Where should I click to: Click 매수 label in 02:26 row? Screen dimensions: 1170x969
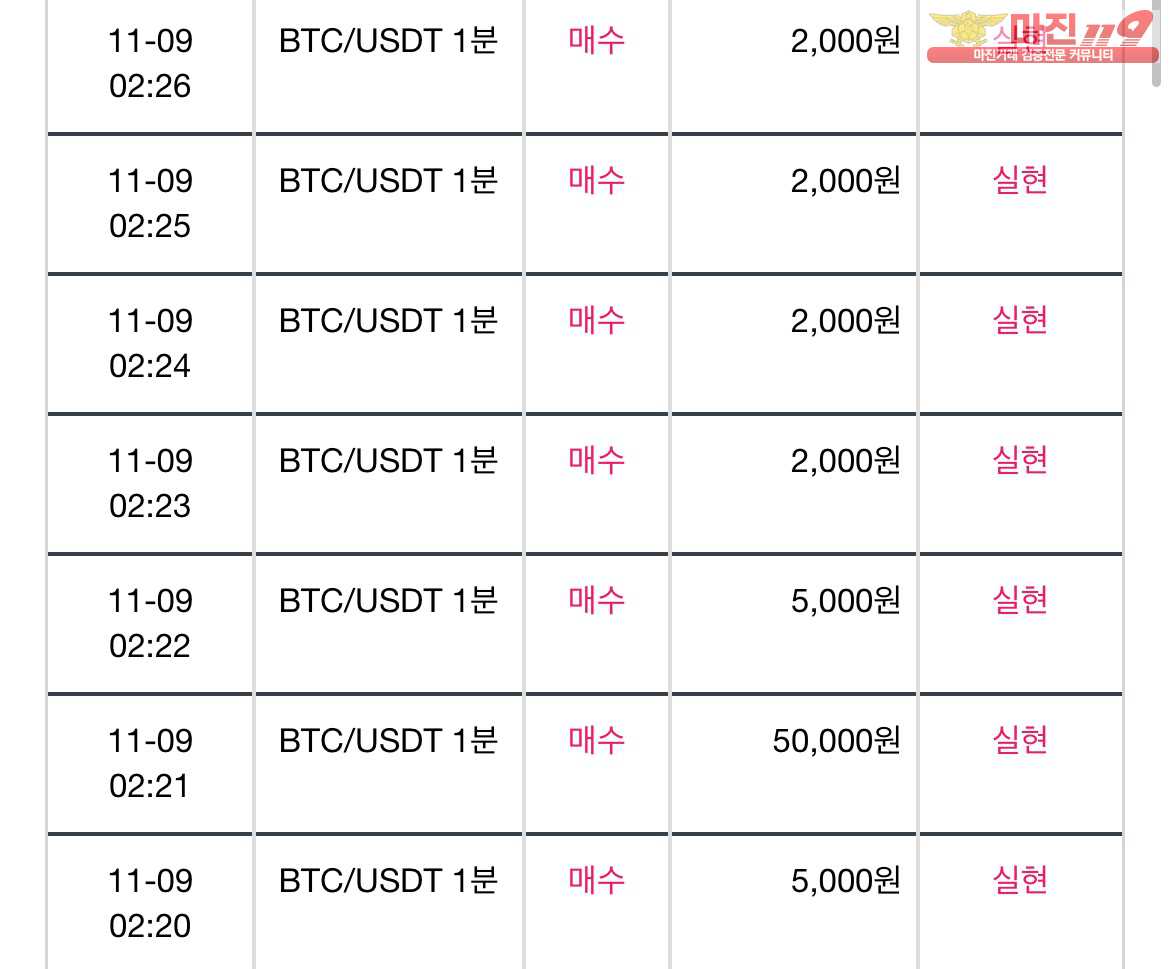(596, 40)
